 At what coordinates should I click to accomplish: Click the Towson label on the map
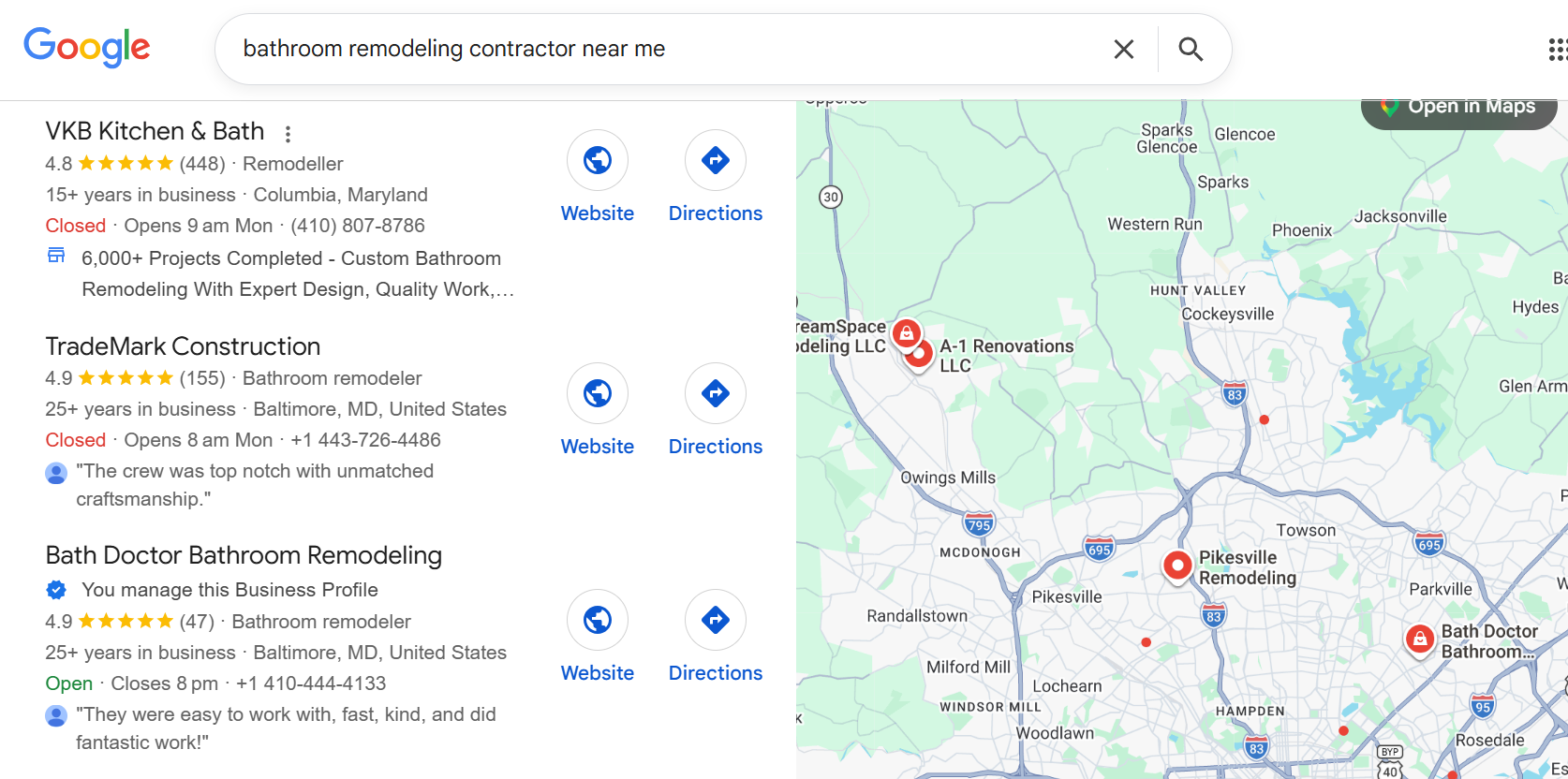click(x=1306, y=531)
